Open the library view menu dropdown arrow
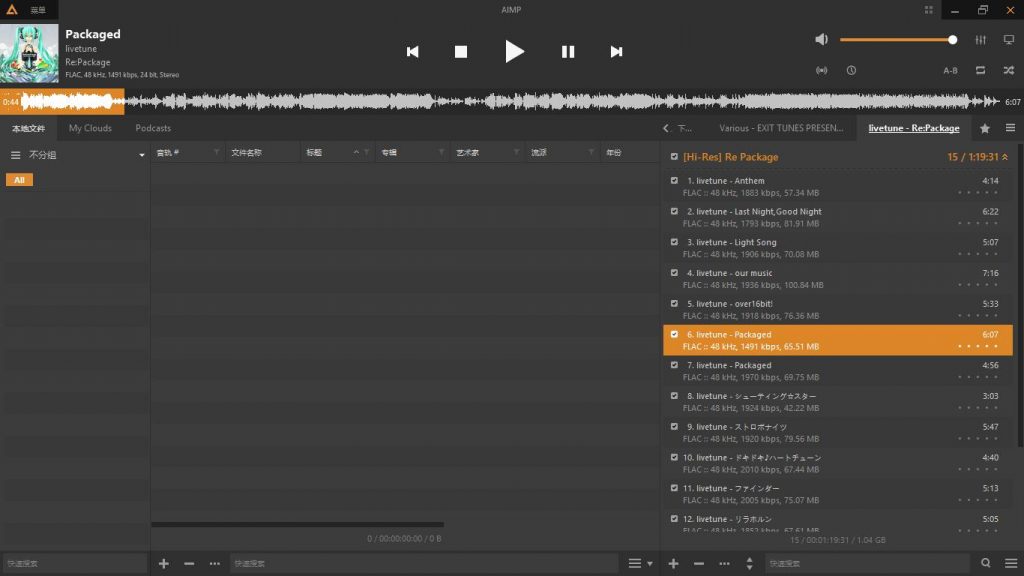 pos(650,564)
